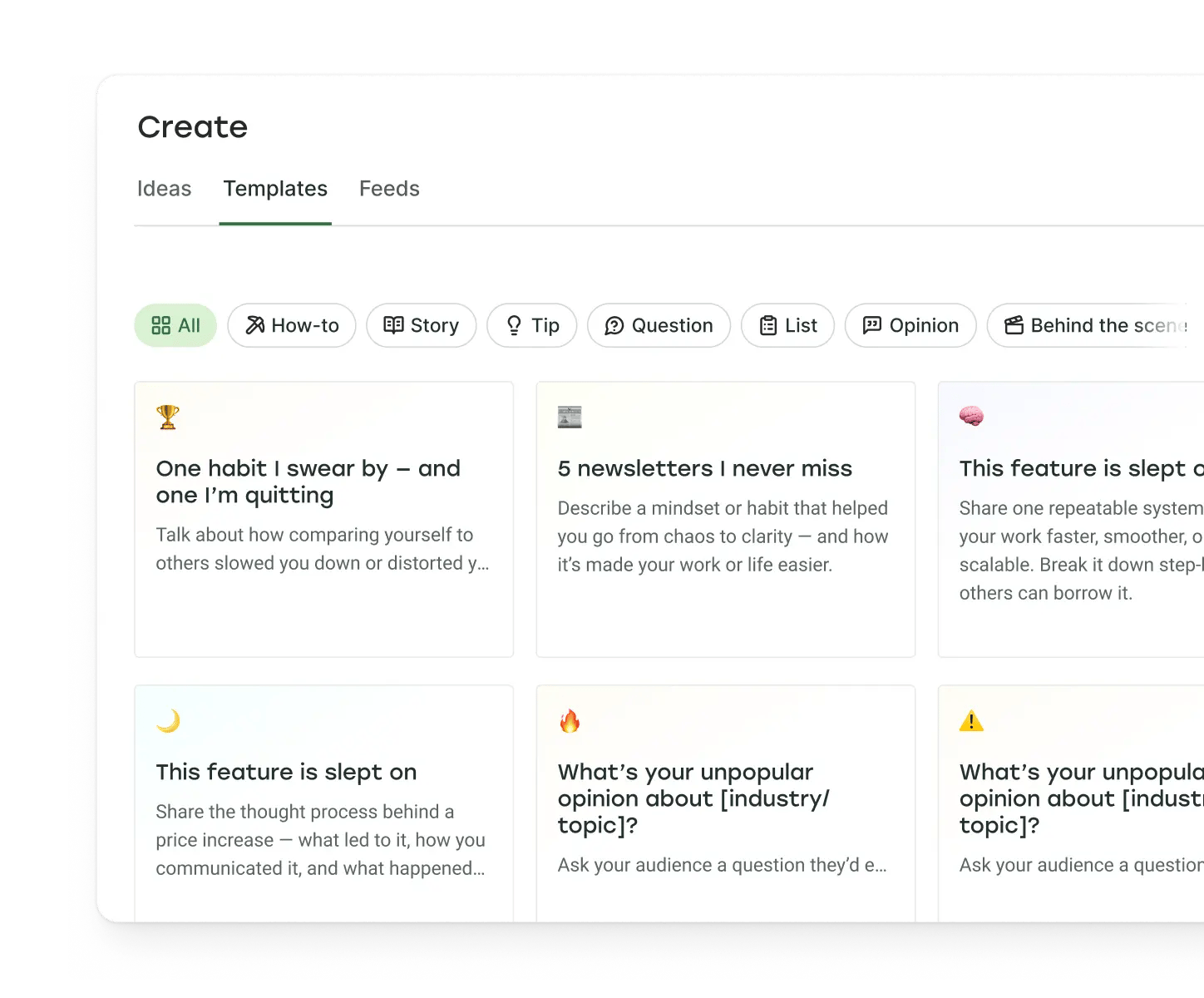Toggle the Tip content filter
This screenshot has width=1204, height=998.
[532, 325]
